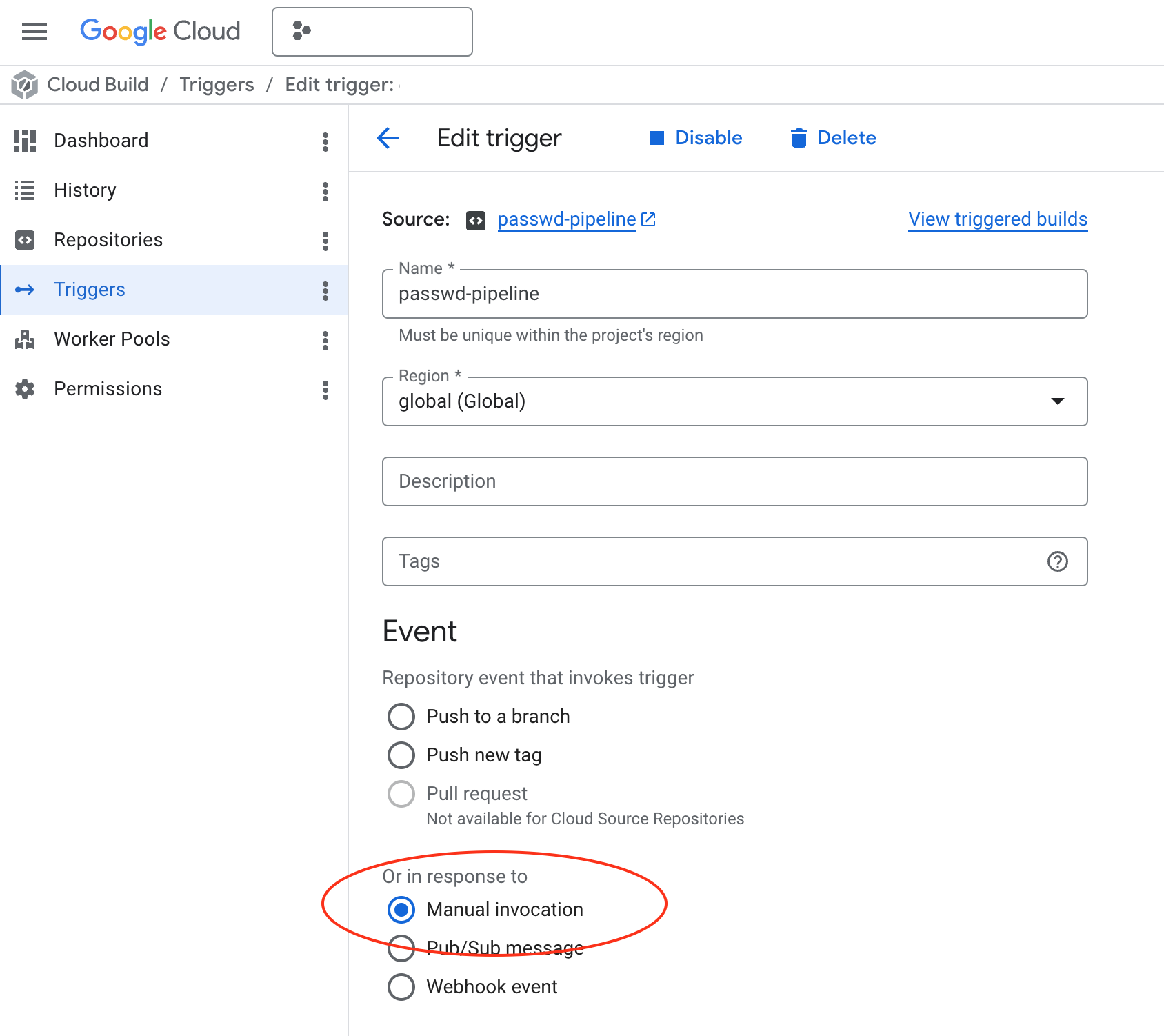Choose Webhook event radio button
The image size is (1164, 1036).
[x=401, y=987]
